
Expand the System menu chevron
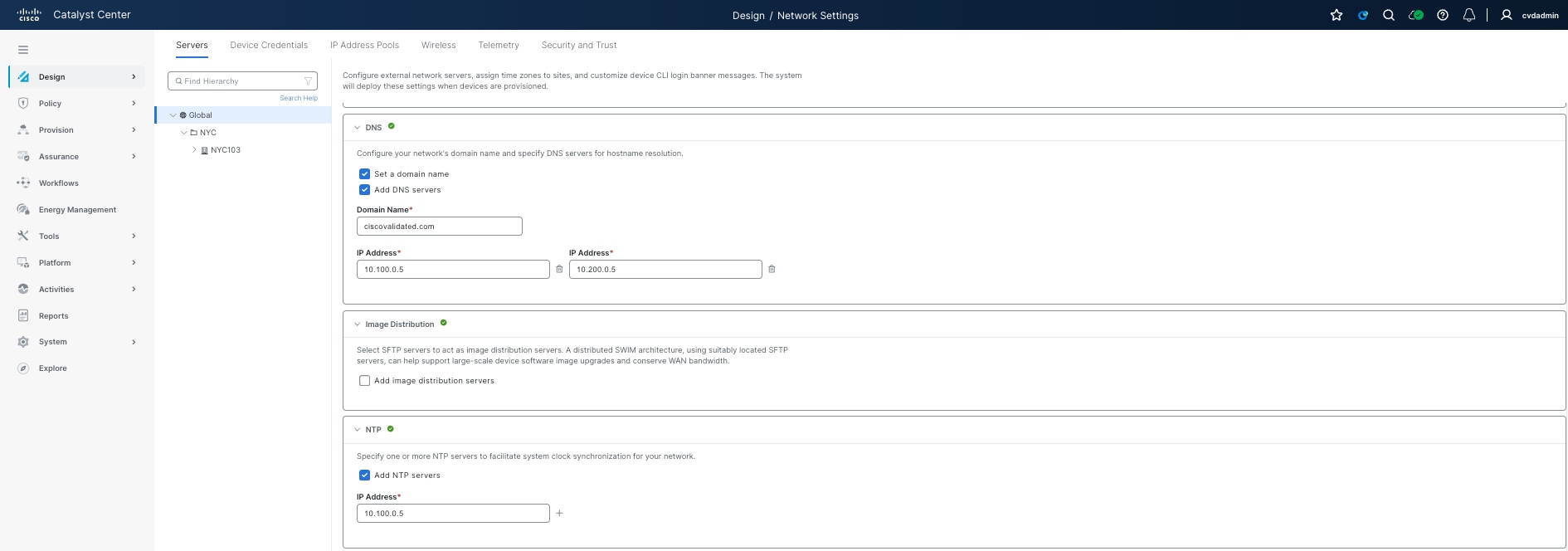click(134, 342)
